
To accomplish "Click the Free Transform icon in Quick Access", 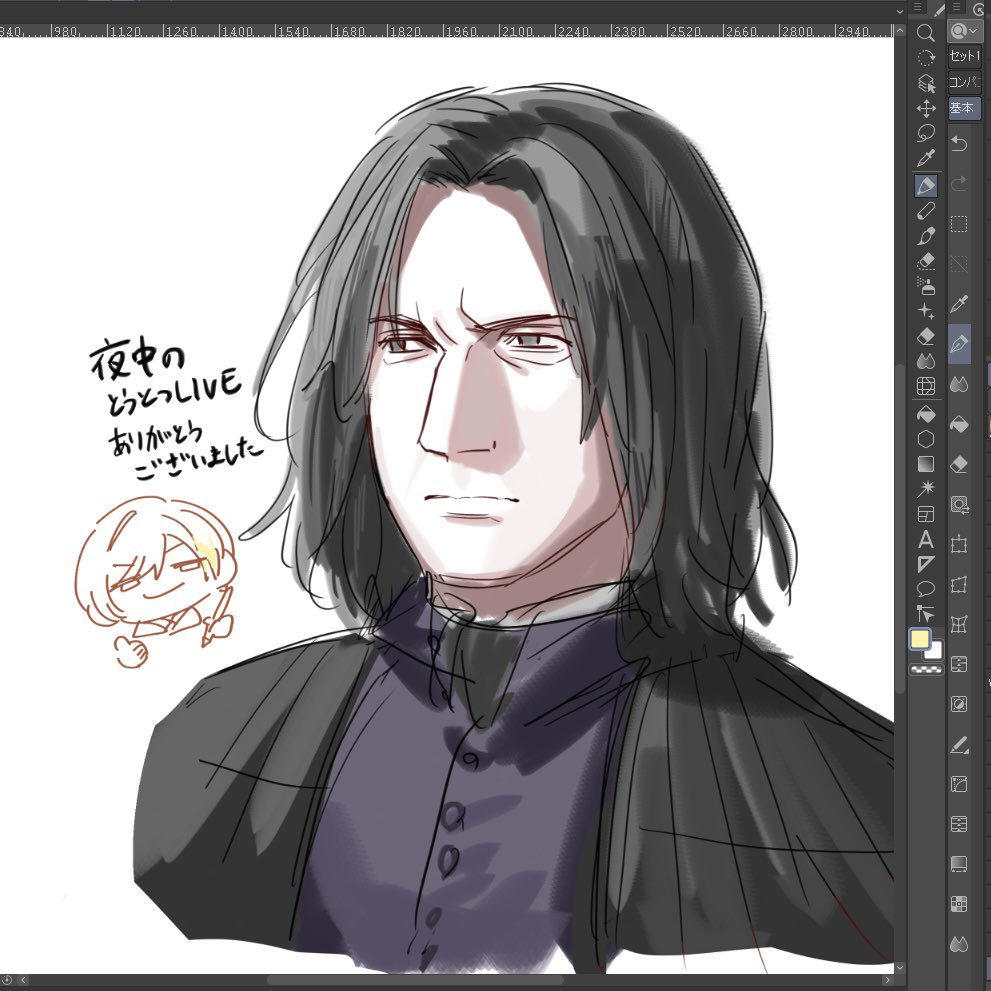I will pyautogui.click(x=959, y=585).
